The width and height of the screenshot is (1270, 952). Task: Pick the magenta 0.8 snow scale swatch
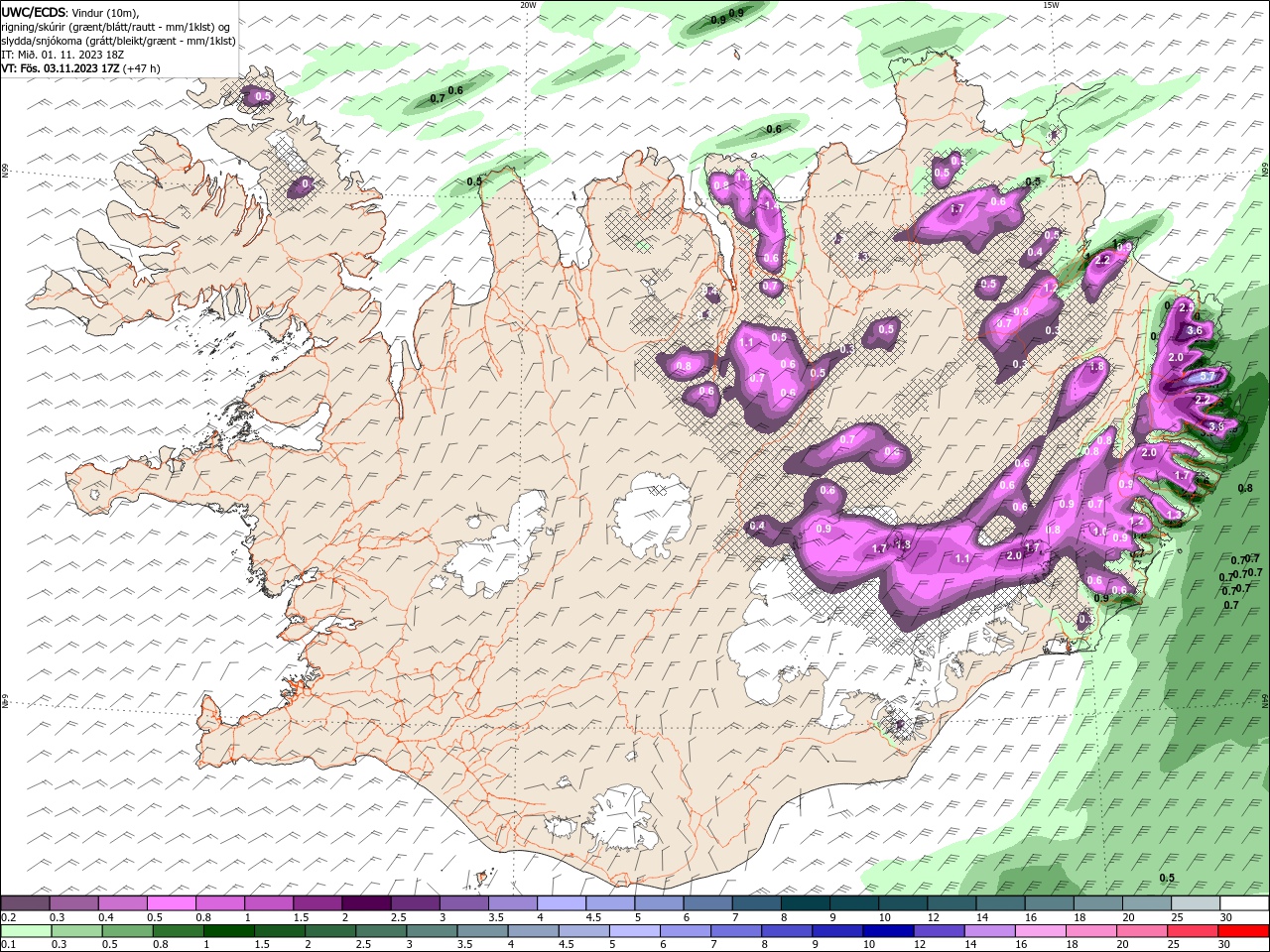click(x=219, y=903)
